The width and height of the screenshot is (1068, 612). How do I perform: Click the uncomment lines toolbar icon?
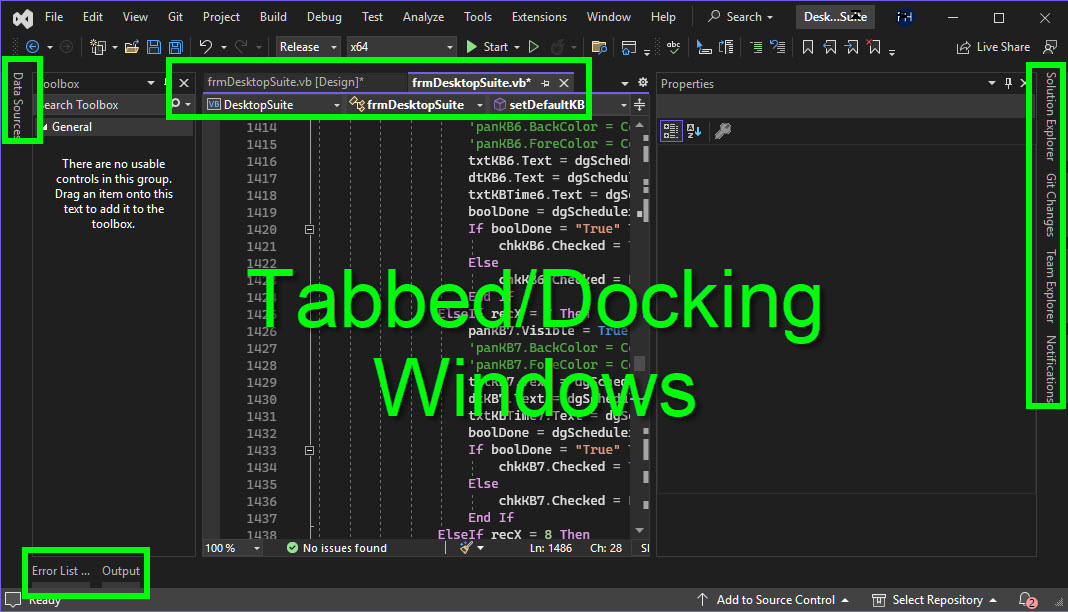point(777,47)
